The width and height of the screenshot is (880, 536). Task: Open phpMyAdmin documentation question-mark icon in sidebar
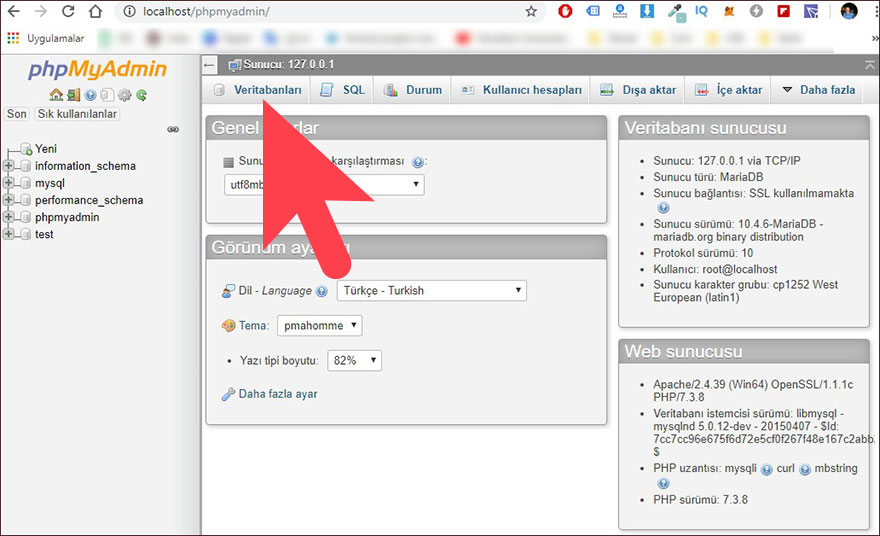pos(90,95)
